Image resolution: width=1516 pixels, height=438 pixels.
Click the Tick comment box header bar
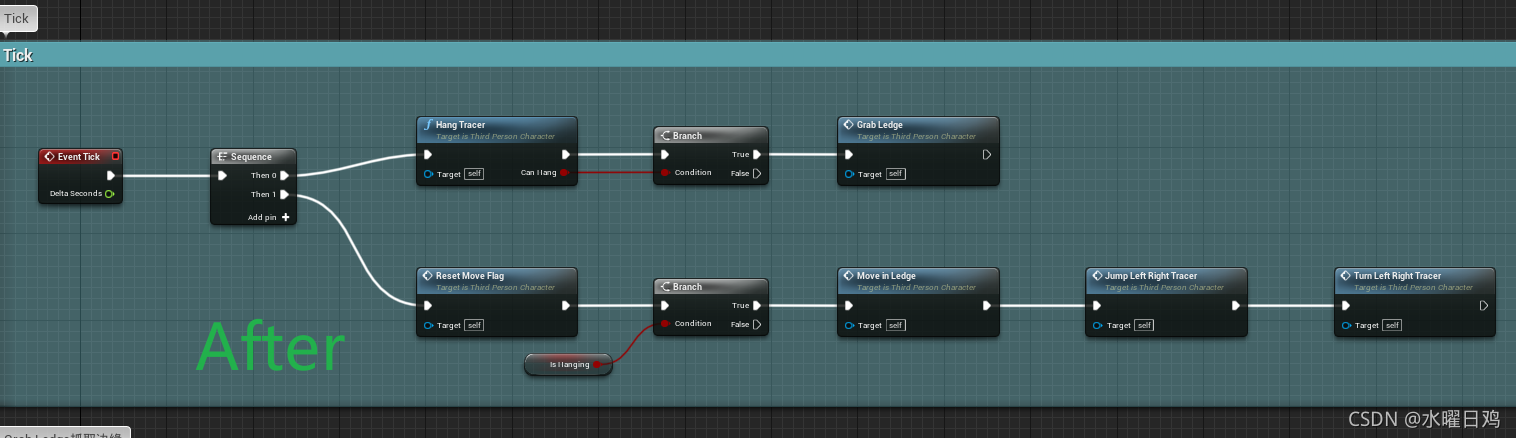[758, 55]
